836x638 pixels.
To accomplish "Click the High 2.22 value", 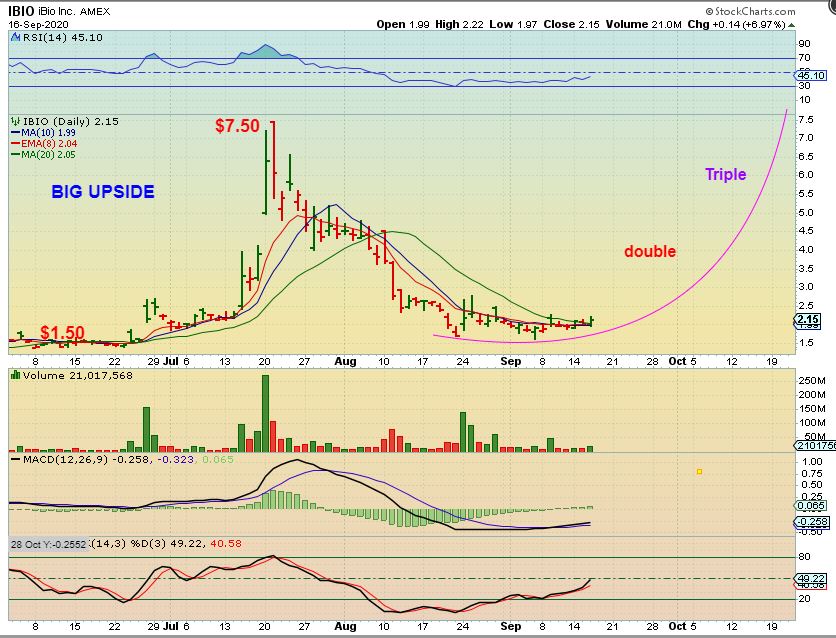I will (459, 25).
